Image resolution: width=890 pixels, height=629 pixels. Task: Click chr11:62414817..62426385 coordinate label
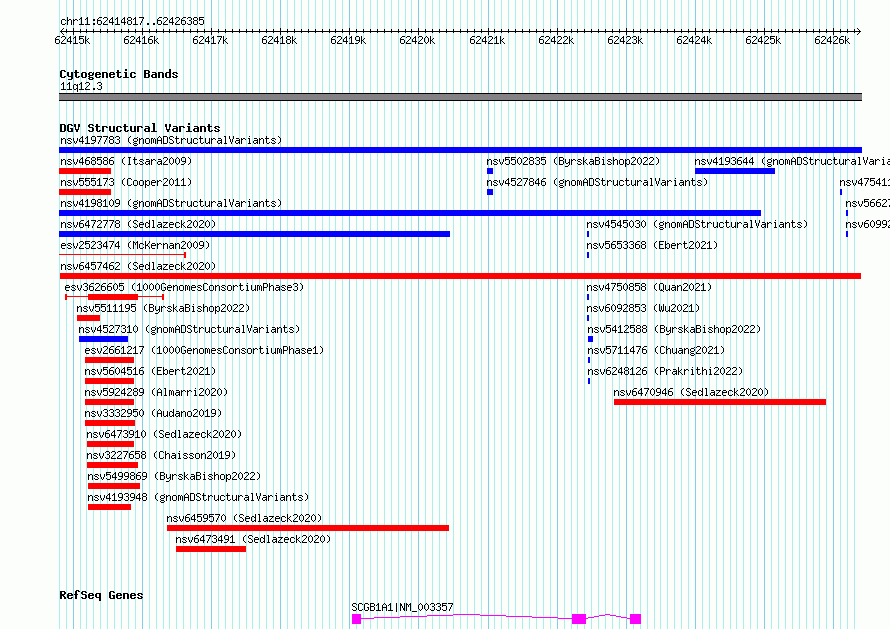(132, 22)
